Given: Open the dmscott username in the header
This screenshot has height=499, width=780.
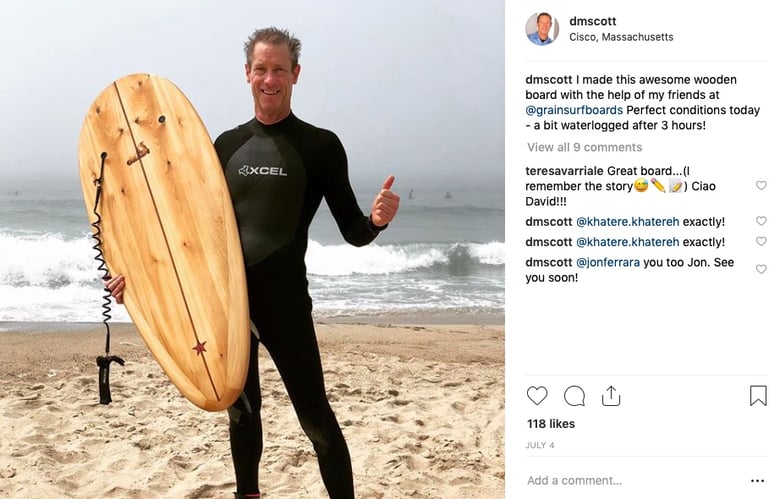Looking at the screenshot, I should coord(592,21).
